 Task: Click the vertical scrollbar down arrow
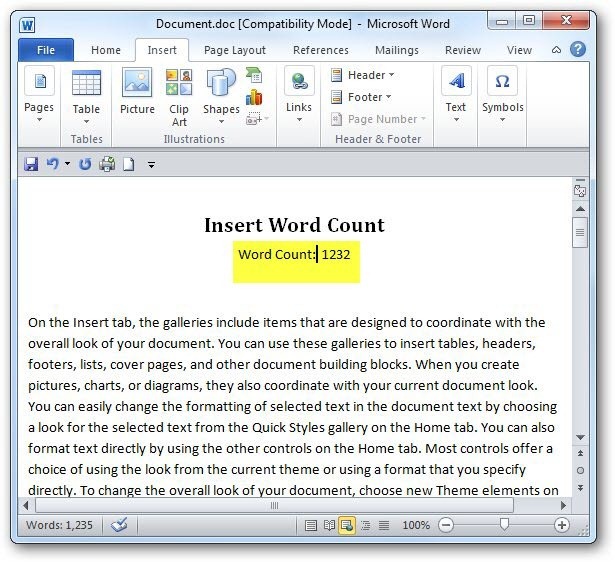(580, 437)
